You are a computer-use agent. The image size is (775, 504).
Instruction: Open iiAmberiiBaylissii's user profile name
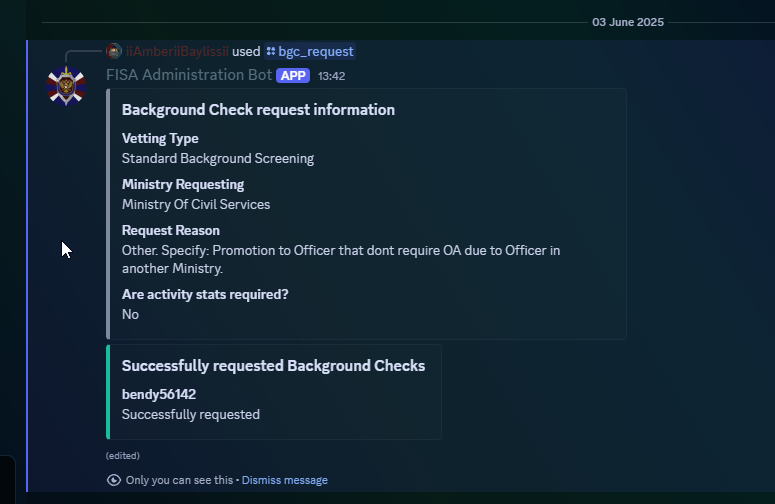click(177, 51)
